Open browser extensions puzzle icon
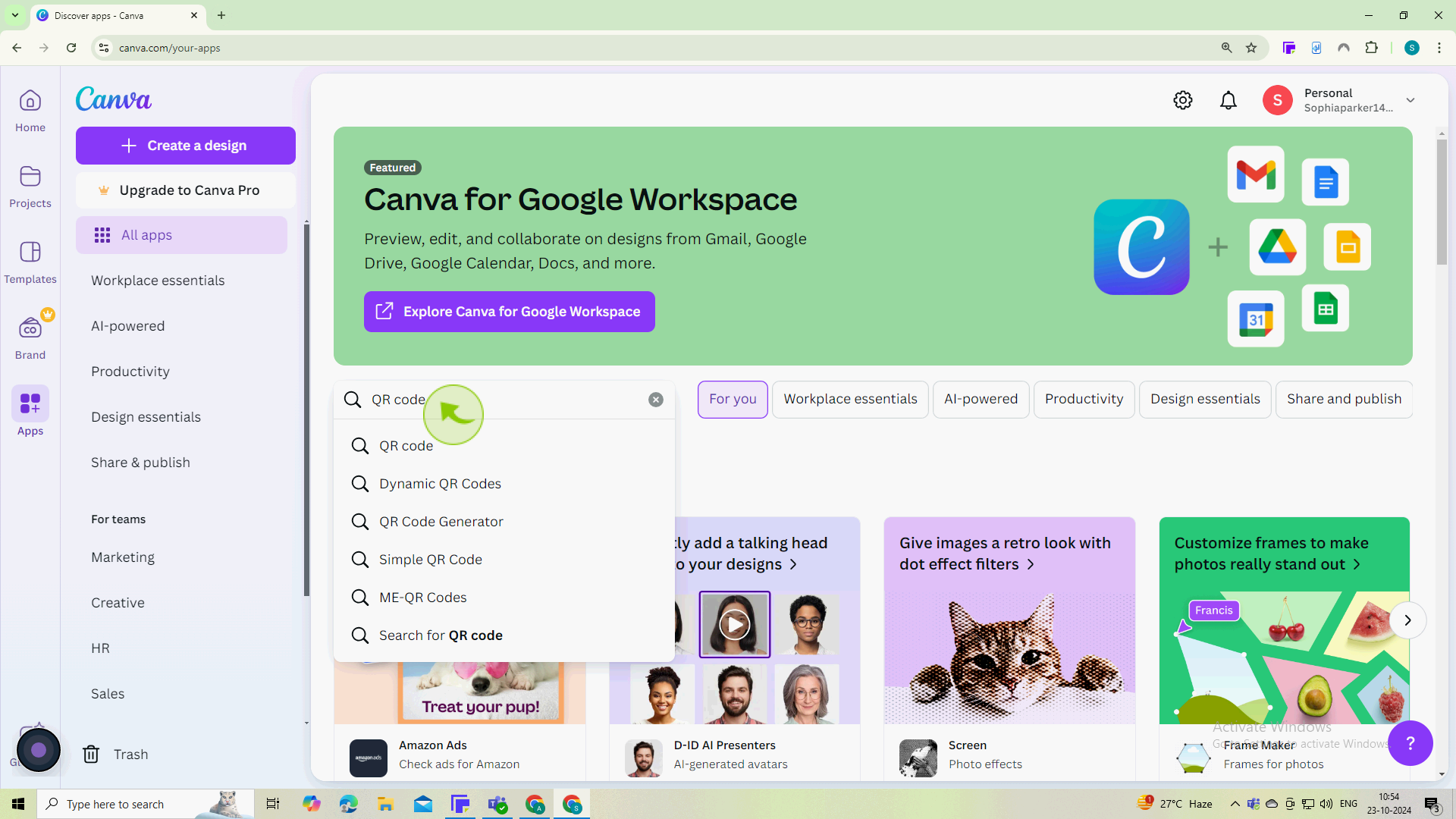This screenshot has width=1456, height=819. pos(1371,48)
